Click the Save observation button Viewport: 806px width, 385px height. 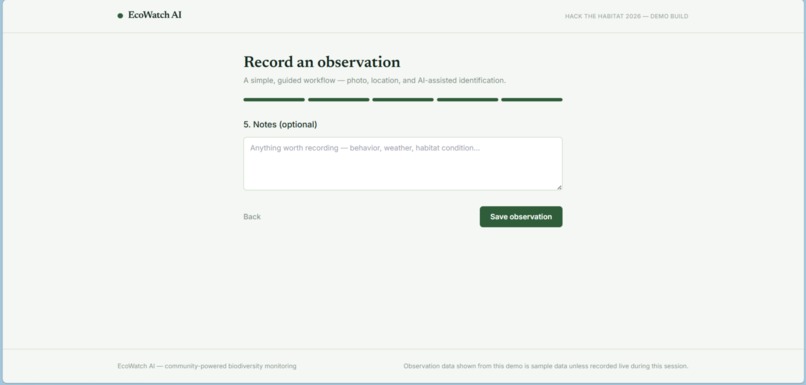click(521, 216)
